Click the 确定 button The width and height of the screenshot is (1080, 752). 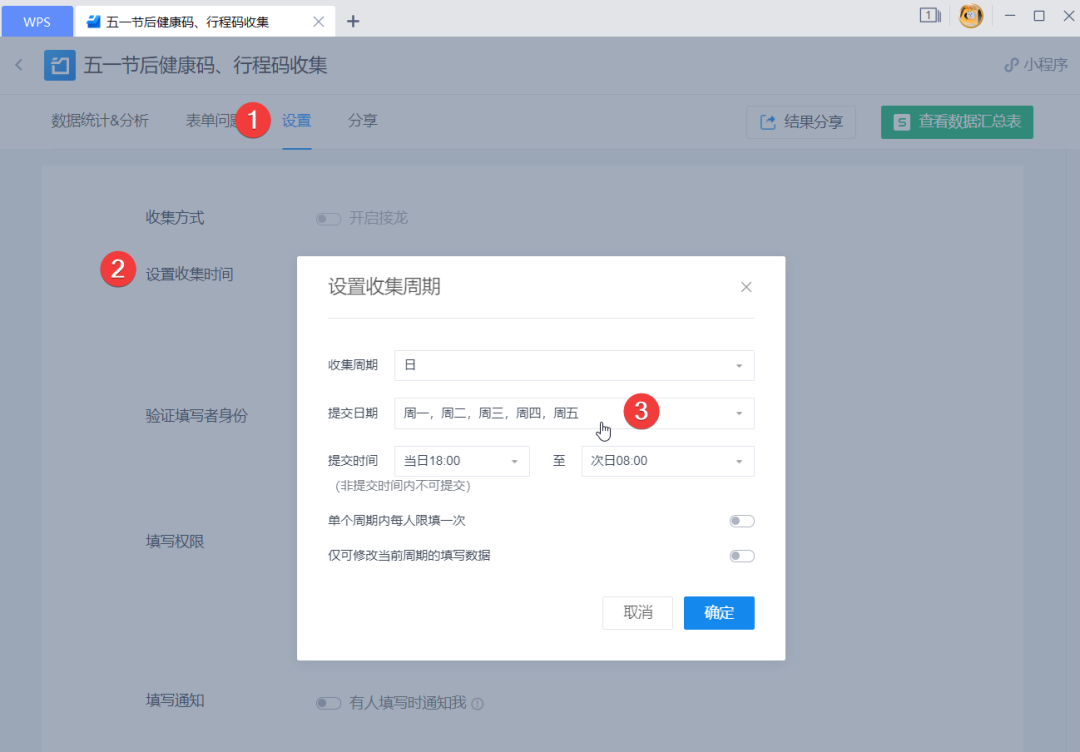click(x=719, y=613)
